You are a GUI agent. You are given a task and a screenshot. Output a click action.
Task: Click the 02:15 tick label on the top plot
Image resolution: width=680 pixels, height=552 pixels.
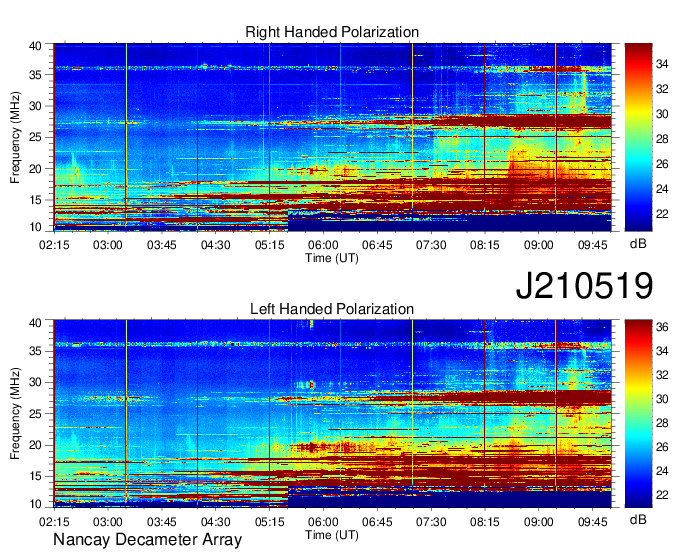[x=54, y=245]
